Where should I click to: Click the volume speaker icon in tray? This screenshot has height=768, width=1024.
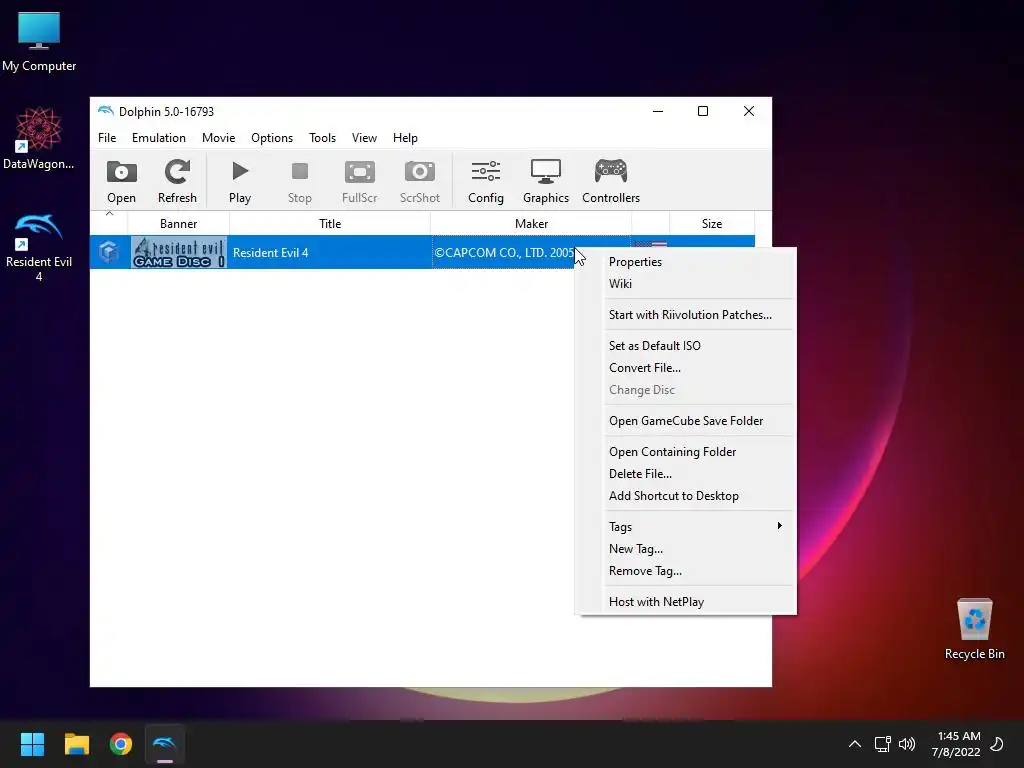click(907, 744)
